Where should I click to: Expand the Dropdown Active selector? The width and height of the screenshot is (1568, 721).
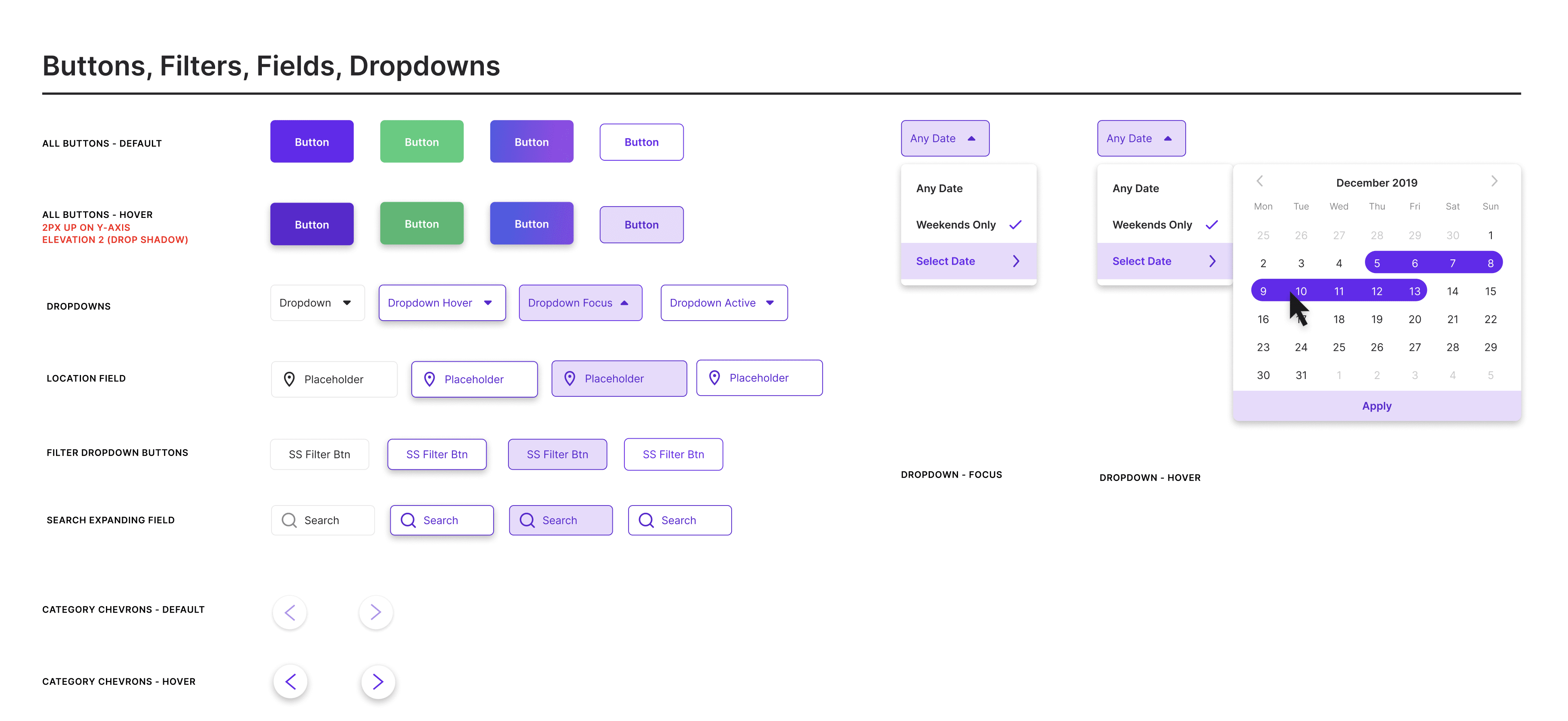[x=723, y=303]
